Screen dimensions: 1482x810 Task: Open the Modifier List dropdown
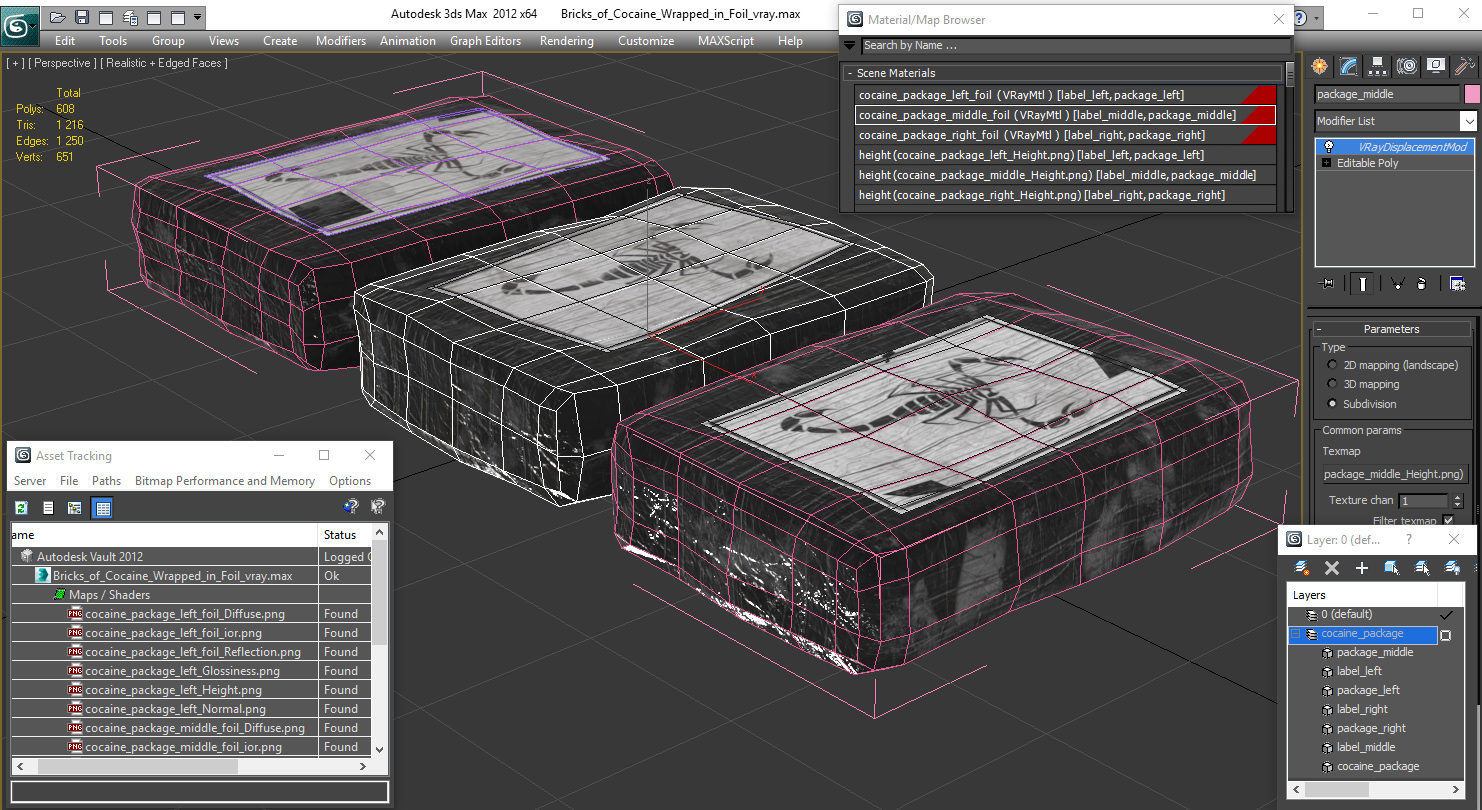coord(1468,121)
